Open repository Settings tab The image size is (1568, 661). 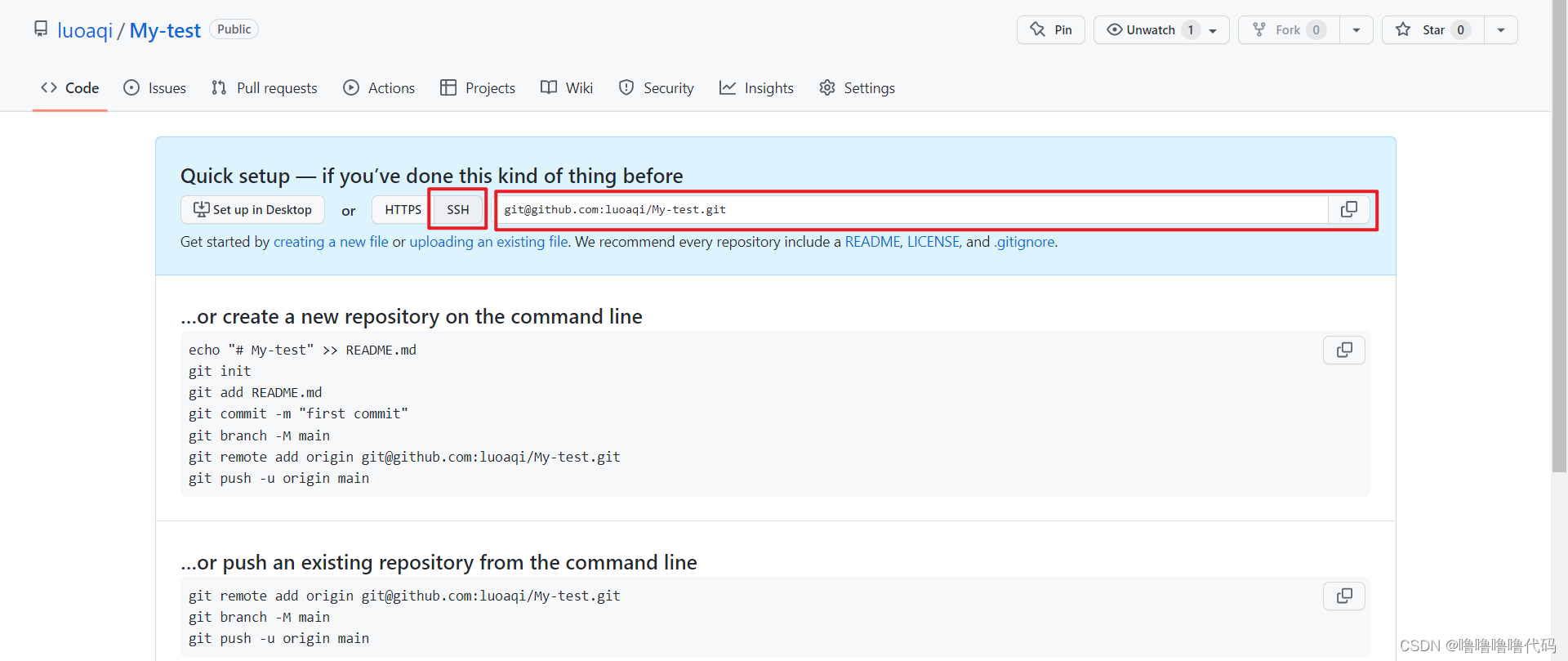pos(857,87)
